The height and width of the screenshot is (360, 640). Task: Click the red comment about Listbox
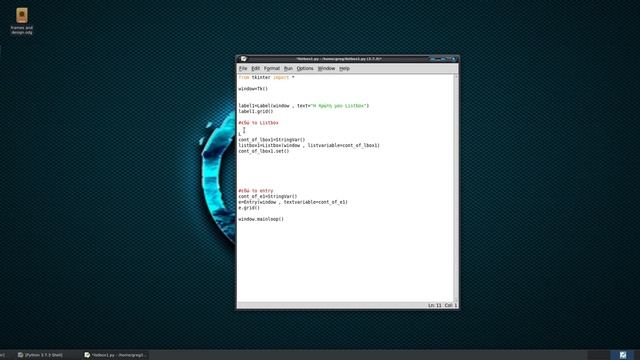click(258, 123)
